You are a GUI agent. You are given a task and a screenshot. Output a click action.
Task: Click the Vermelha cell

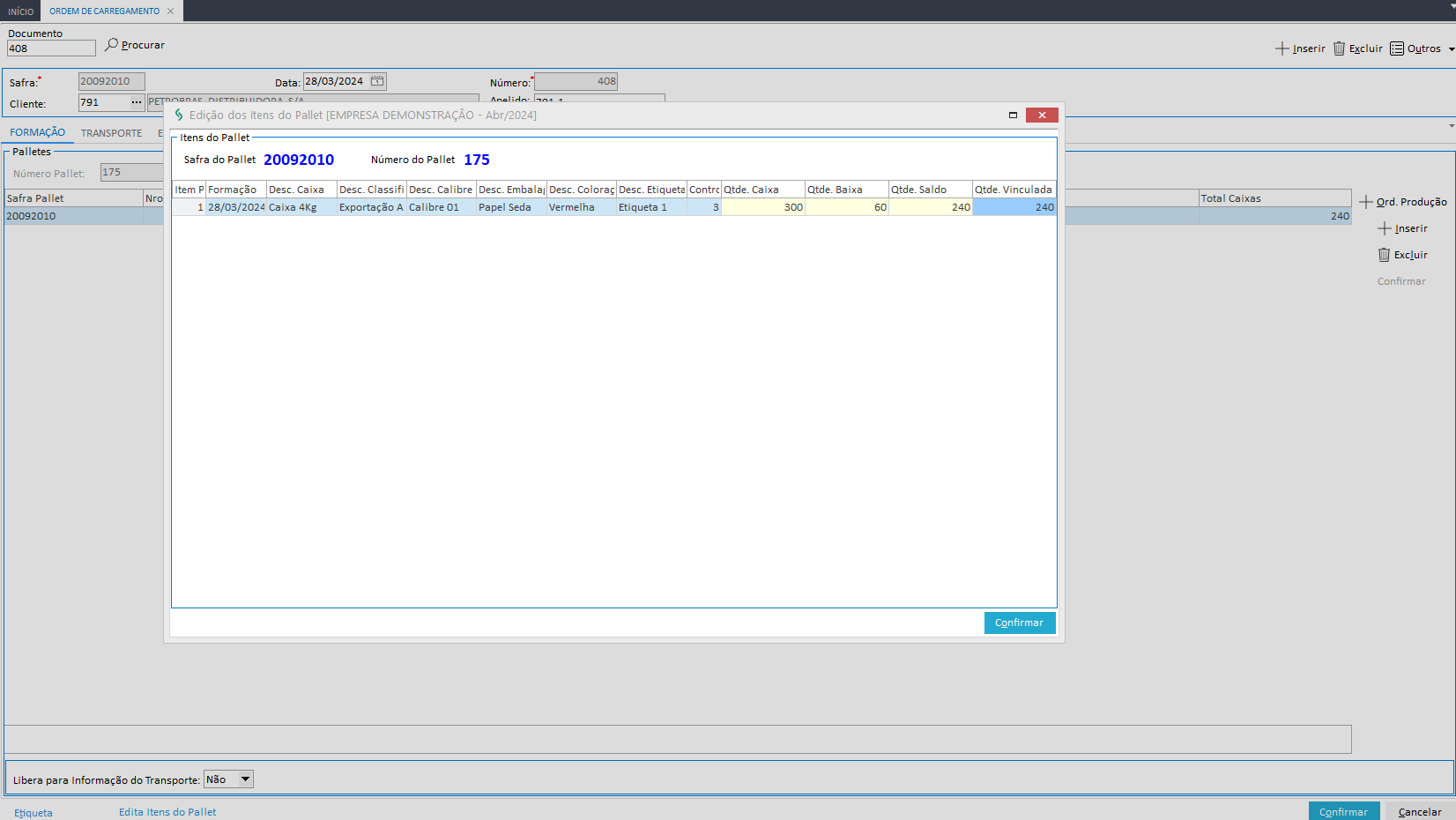tap(582, 207)
